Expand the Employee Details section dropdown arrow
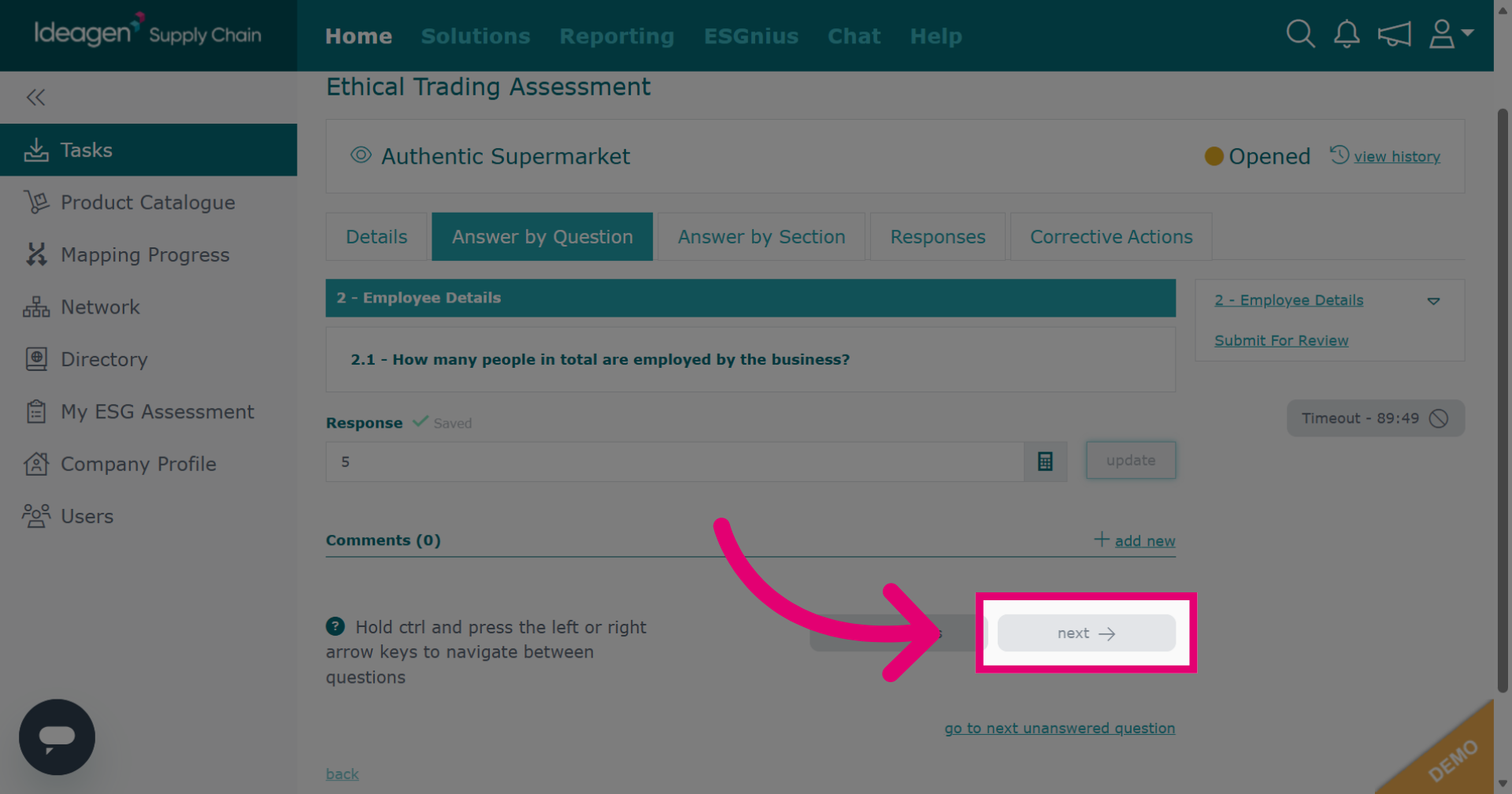This screenshot has width=1512, height=794. click(1433, 301)
